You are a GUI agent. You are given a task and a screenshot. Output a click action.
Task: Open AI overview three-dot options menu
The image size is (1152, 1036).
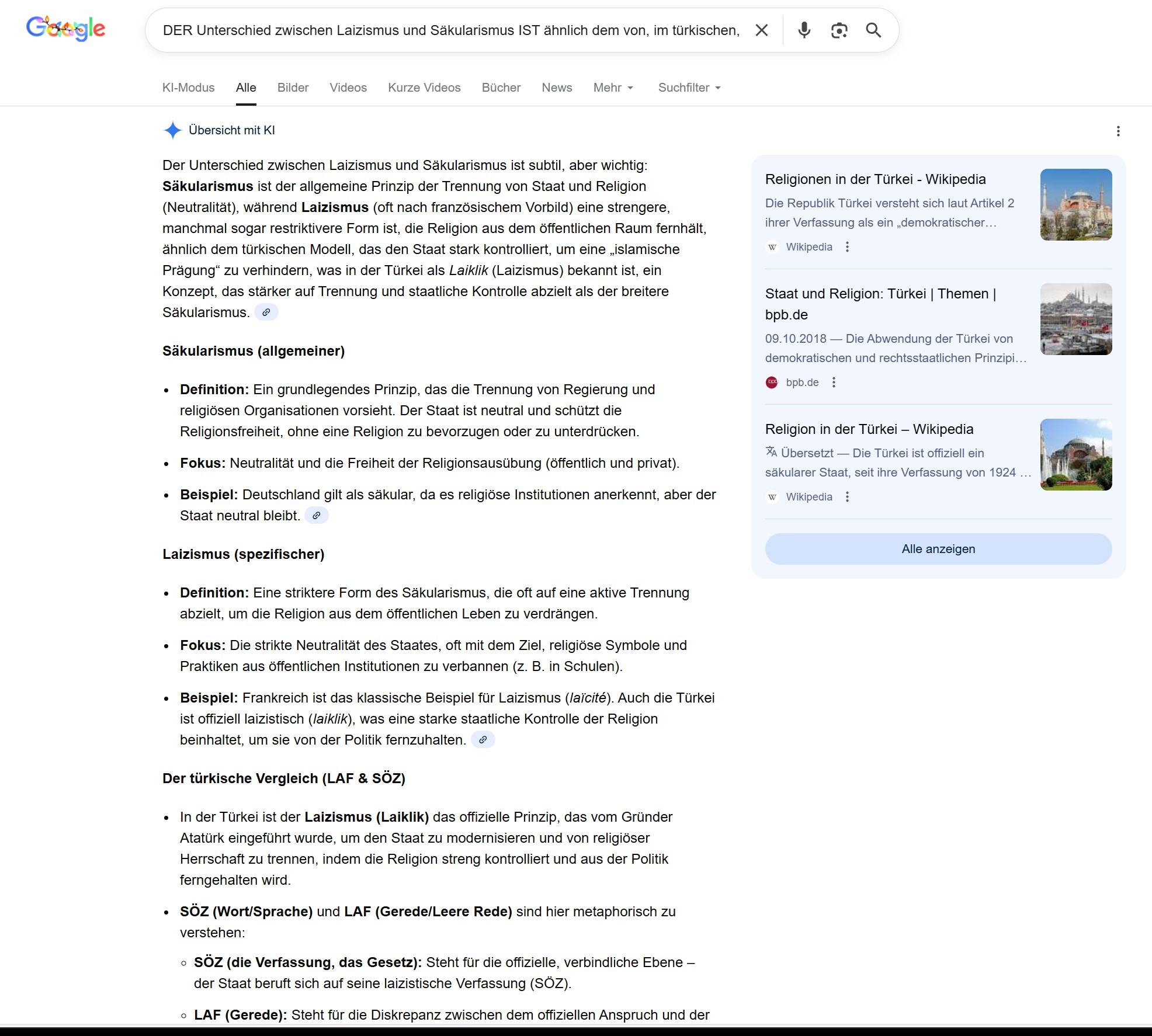[1118, 131]
